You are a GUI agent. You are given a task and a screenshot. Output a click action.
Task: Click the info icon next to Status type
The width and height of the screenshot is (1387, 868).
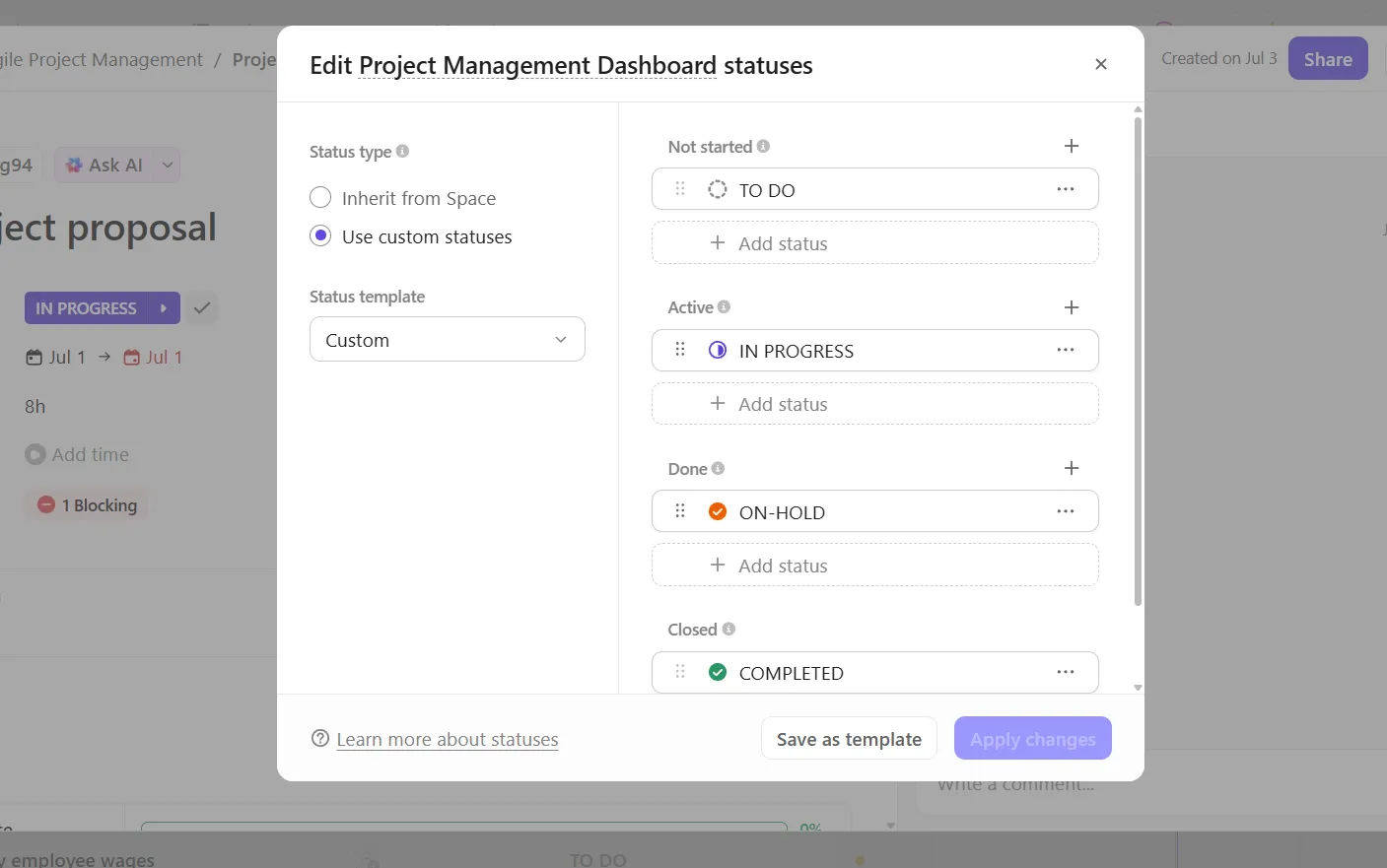pyautogui.click(x=402, y=151)
